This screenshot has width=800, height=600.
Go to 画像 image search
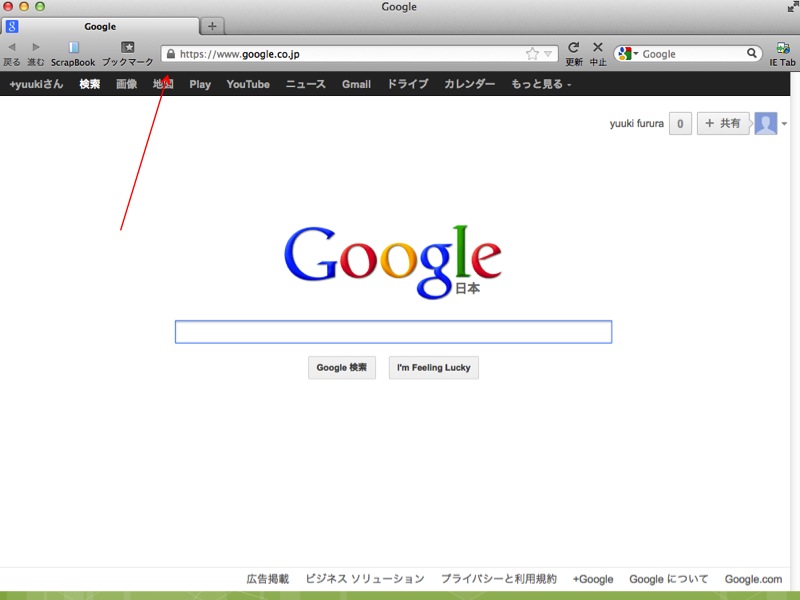point(127,84)
